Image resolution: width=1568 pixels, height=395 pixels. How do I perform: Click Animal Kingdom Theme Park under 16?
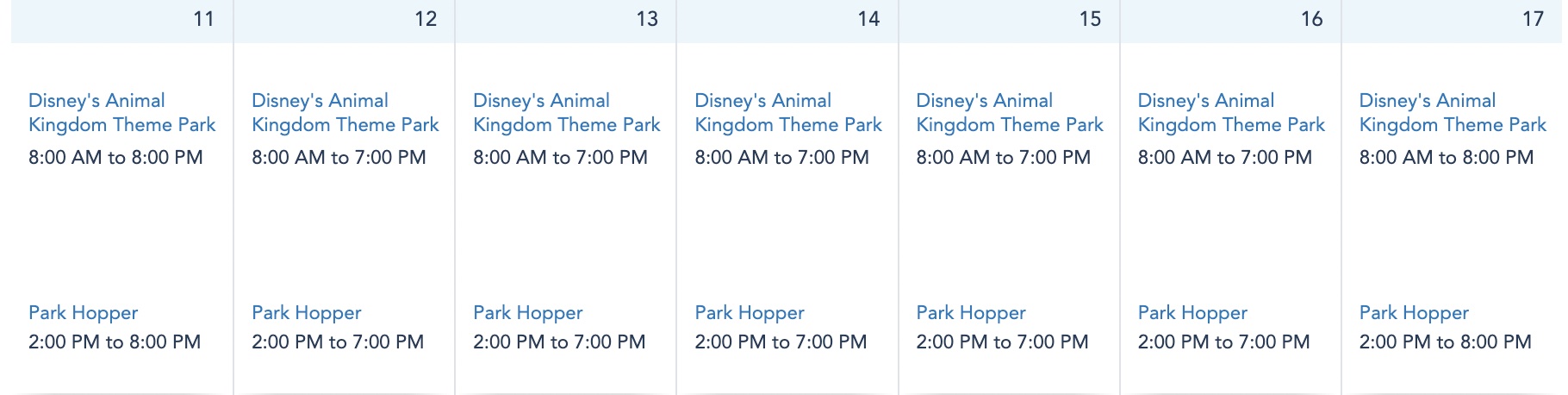coord(1230,113)
